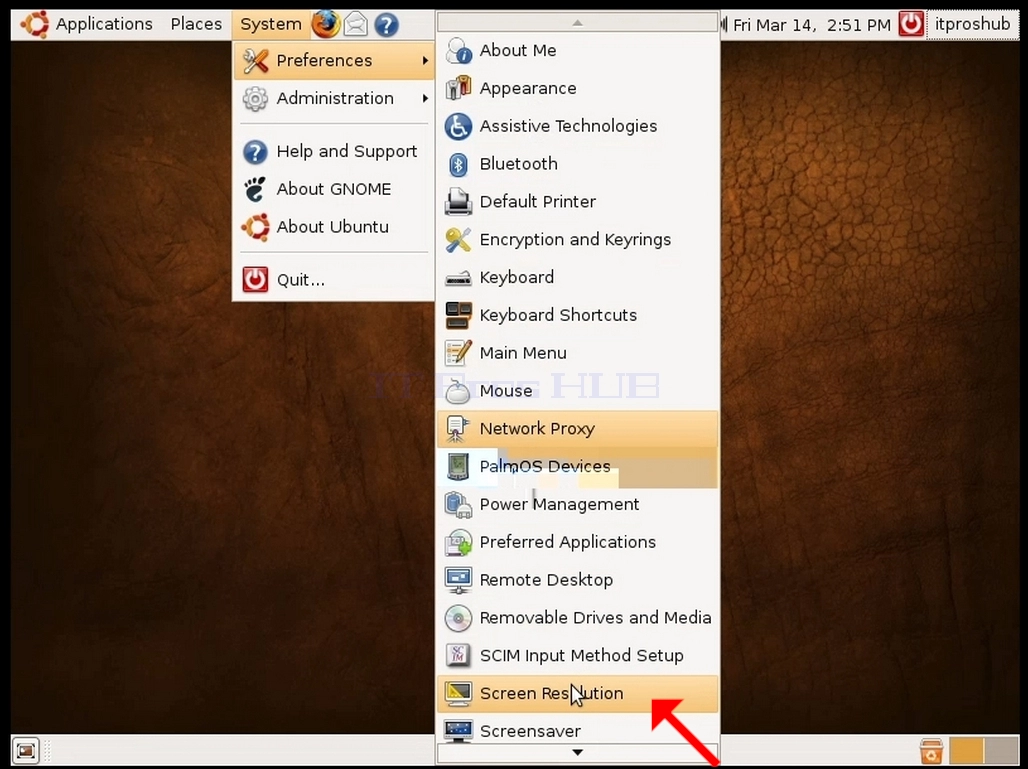Select Network Proxy

click(578, 429)
